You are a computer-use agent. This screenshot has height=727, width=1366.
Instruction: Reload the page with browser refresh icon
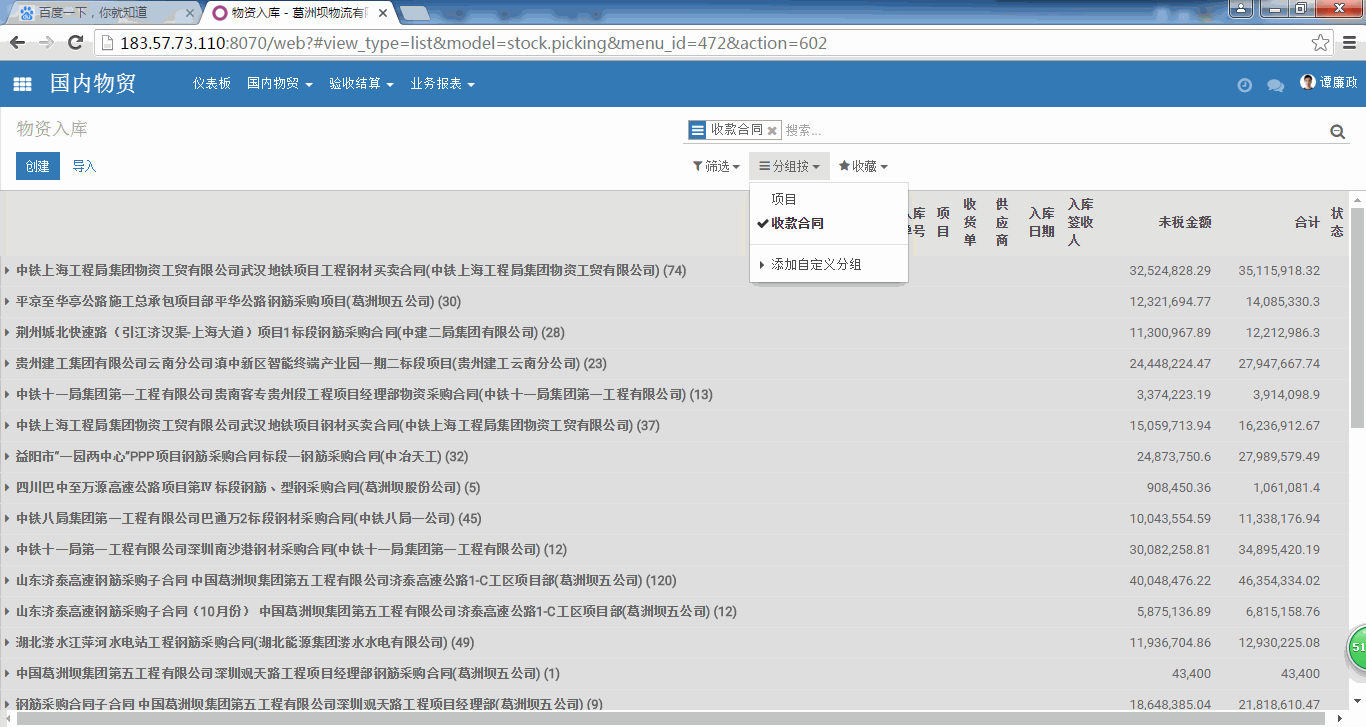(75, 43)
